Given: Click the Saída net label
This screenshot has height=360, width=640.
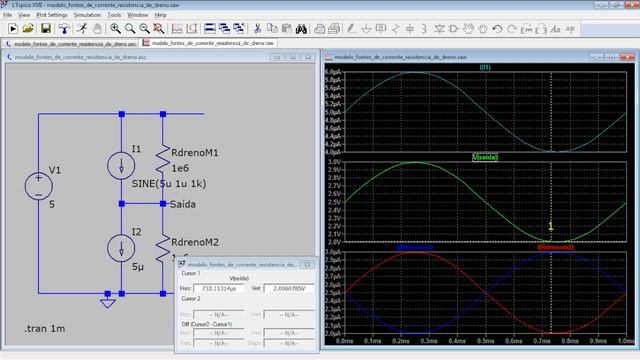Looking at the screenshot, I should pyautogui.click(x=182, y=204).
